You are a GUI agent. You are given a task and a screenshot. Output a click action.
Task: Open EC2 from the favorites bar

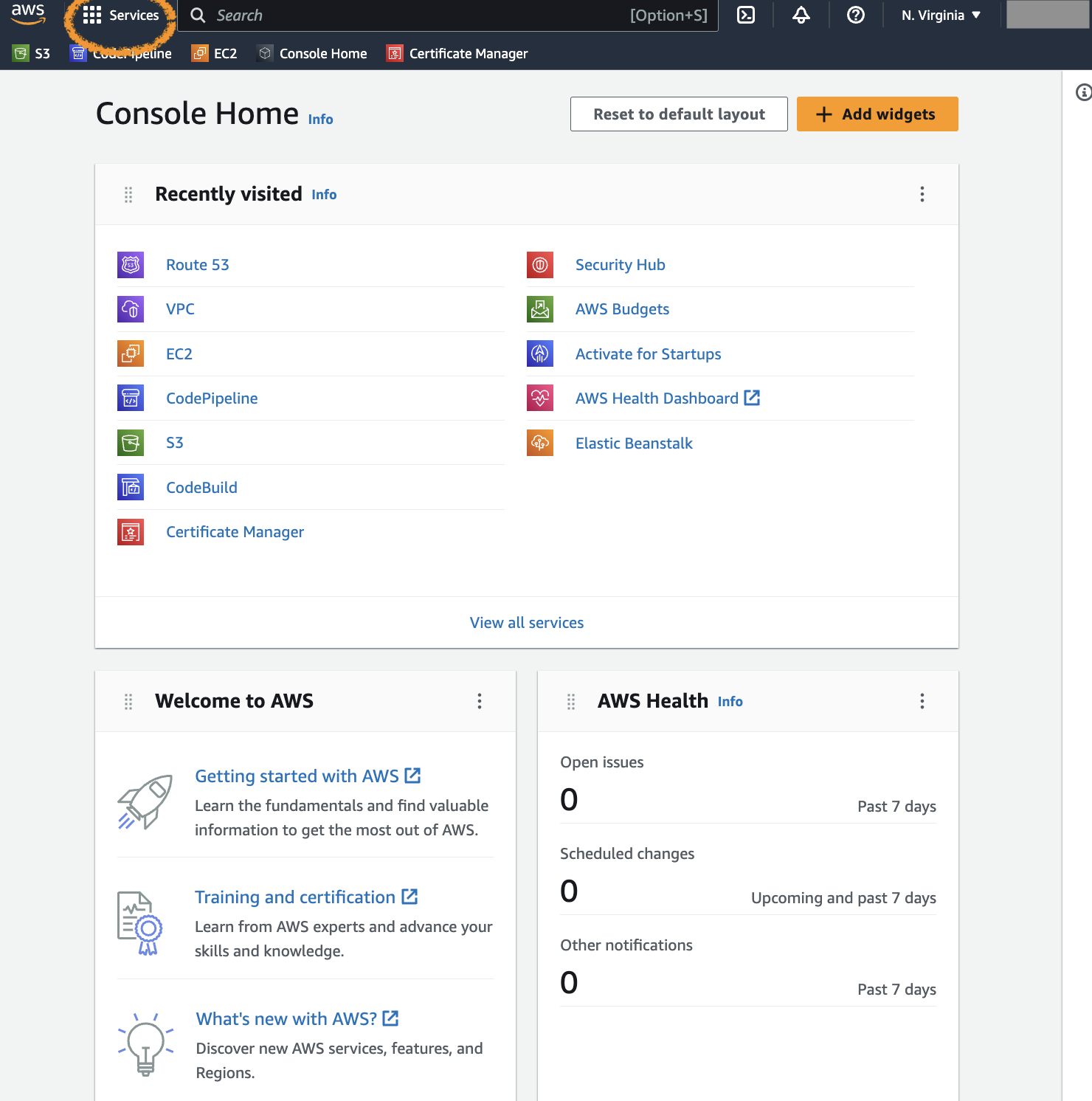click(x=214, y=53)
